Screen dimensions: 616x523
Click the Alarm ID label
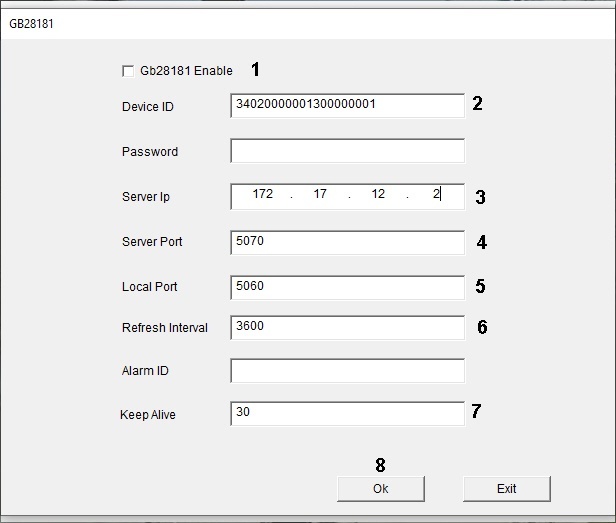[145, 371]
